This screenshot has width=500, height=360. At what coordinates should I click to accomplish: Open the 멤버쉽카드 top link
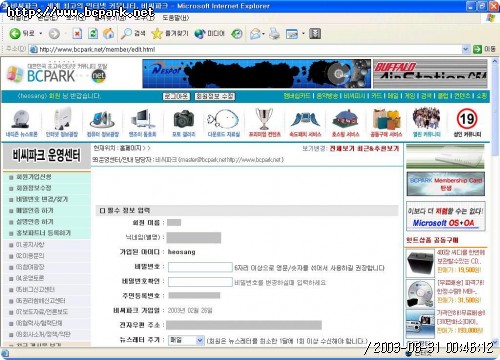pos(297,96)
